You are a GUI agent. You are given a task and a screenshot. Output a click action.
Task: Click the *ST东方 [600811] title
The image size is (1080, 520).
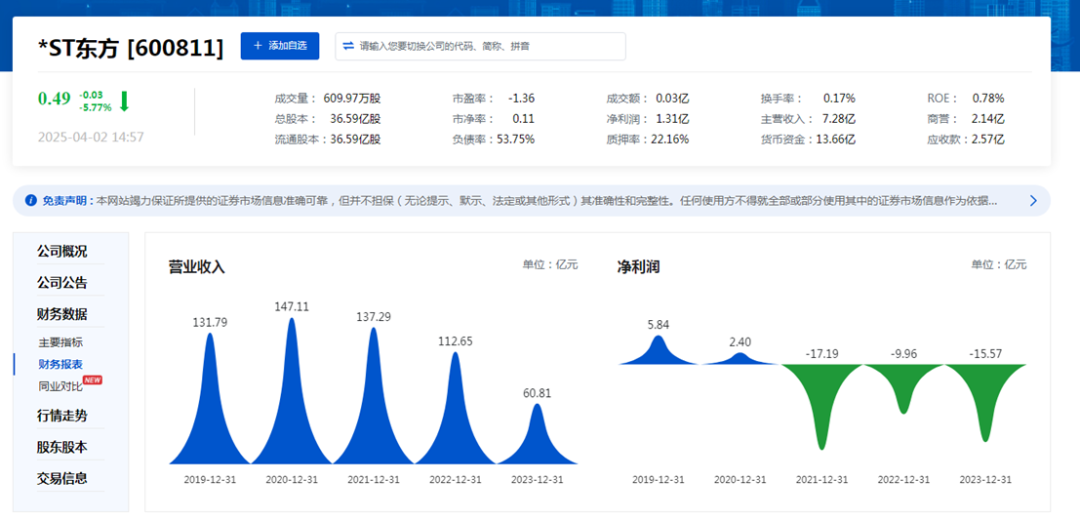tap(131, 48)
